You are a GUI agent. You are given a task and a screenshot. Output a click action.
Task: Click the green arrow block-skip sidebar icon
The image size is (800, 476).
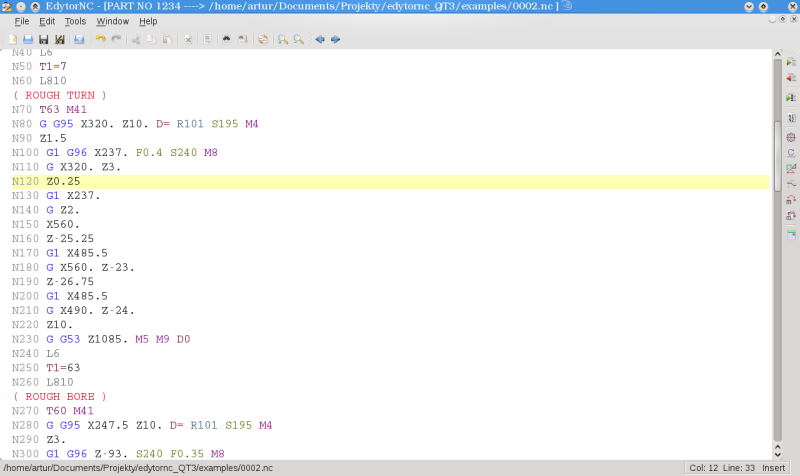pos(791,97)
